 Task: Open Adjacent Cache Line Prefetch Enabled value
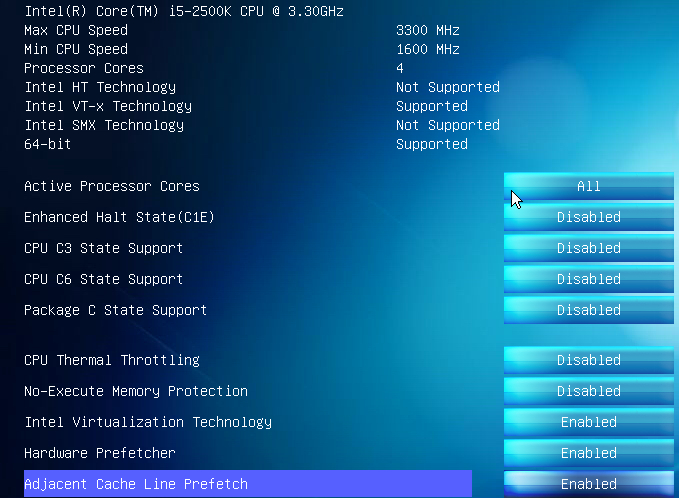(x=588, y=484)
